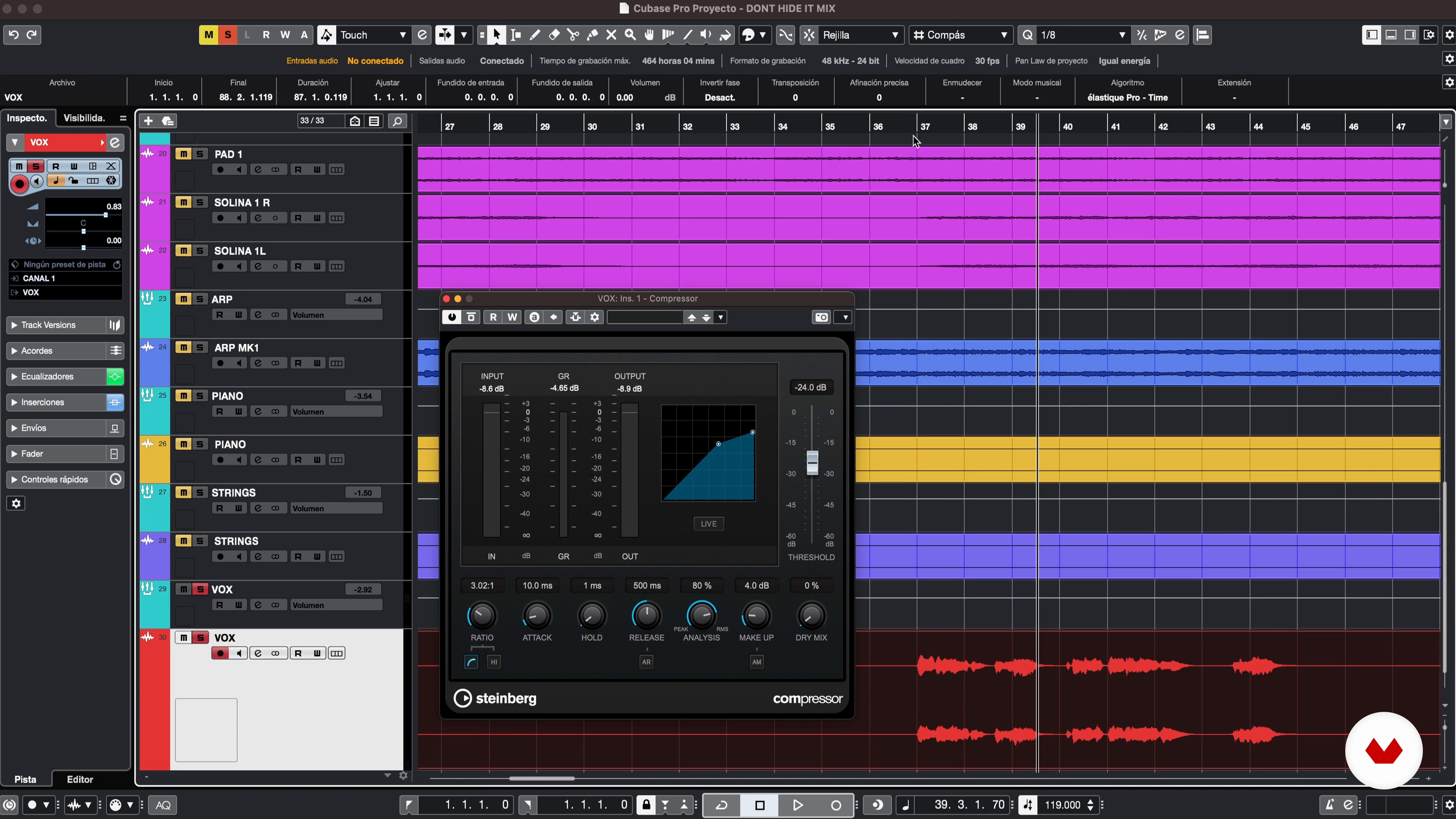Image resolution: width=1456 pixels, height=819 pixels.
Task: Toggle the Auto Make-up AM button
Action: (756, 662)
